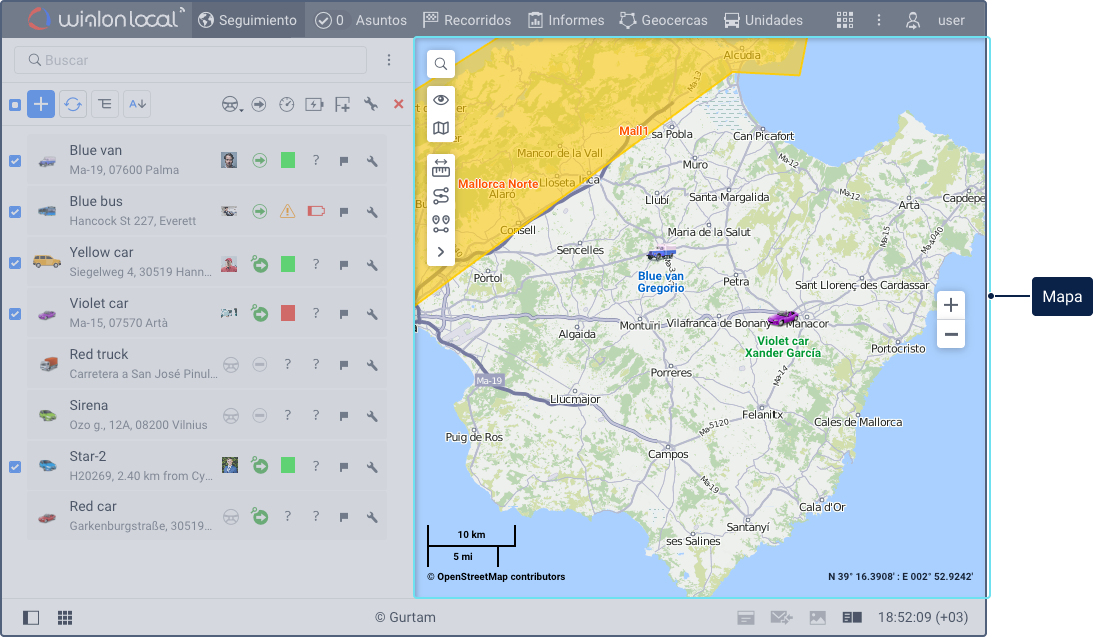The image size is (1096, 637).
Task: Select the distance measurement ruler tool
Action: pos(441,169)
